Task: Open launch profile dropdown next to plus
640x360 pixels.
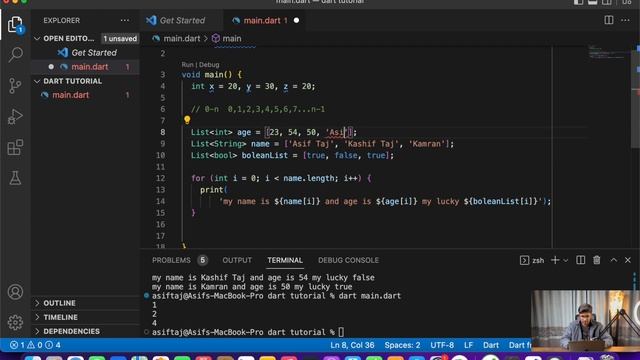Action: click(566, 260)
